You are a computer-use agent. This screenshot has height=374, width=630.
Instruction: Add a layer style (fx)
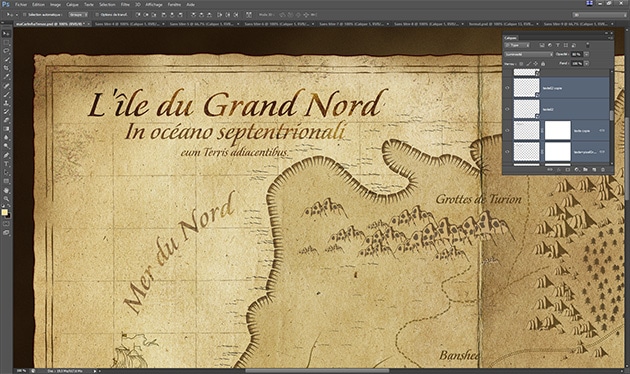(559, 170)
